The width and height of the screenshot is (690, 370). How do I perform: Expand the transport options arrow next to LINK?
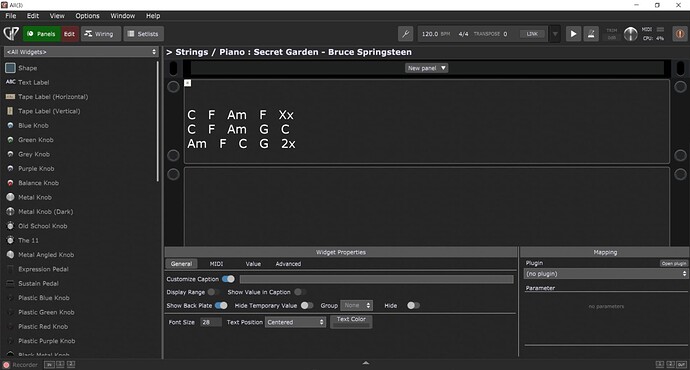555,34
